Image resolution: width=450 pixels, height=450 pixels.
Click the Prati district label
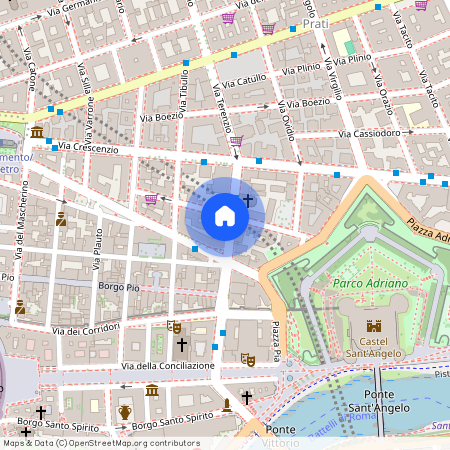coord(316,24)
